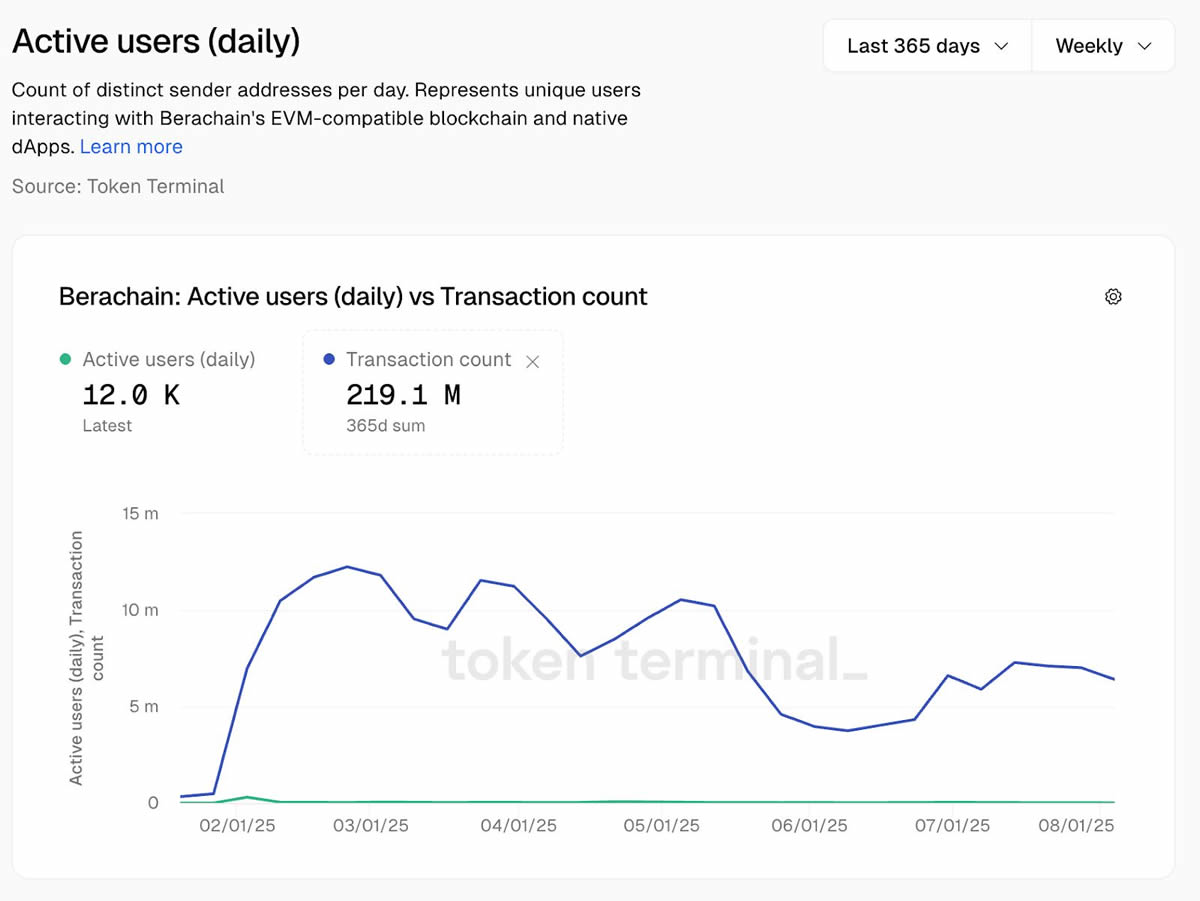This screenshot has height=901, width=1200.
Task: Click the Berachain chart title text
Action: pos(353,297)
